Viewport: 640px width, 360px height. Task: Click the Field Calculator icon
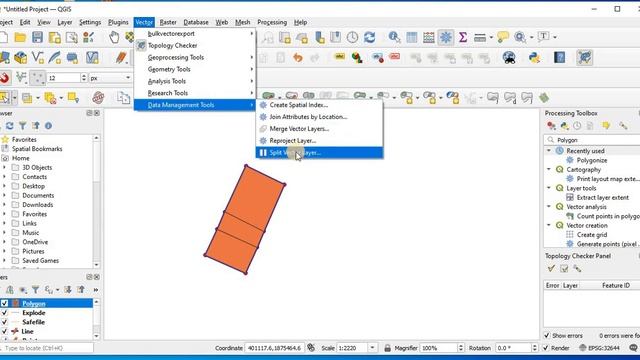(429, 38)
